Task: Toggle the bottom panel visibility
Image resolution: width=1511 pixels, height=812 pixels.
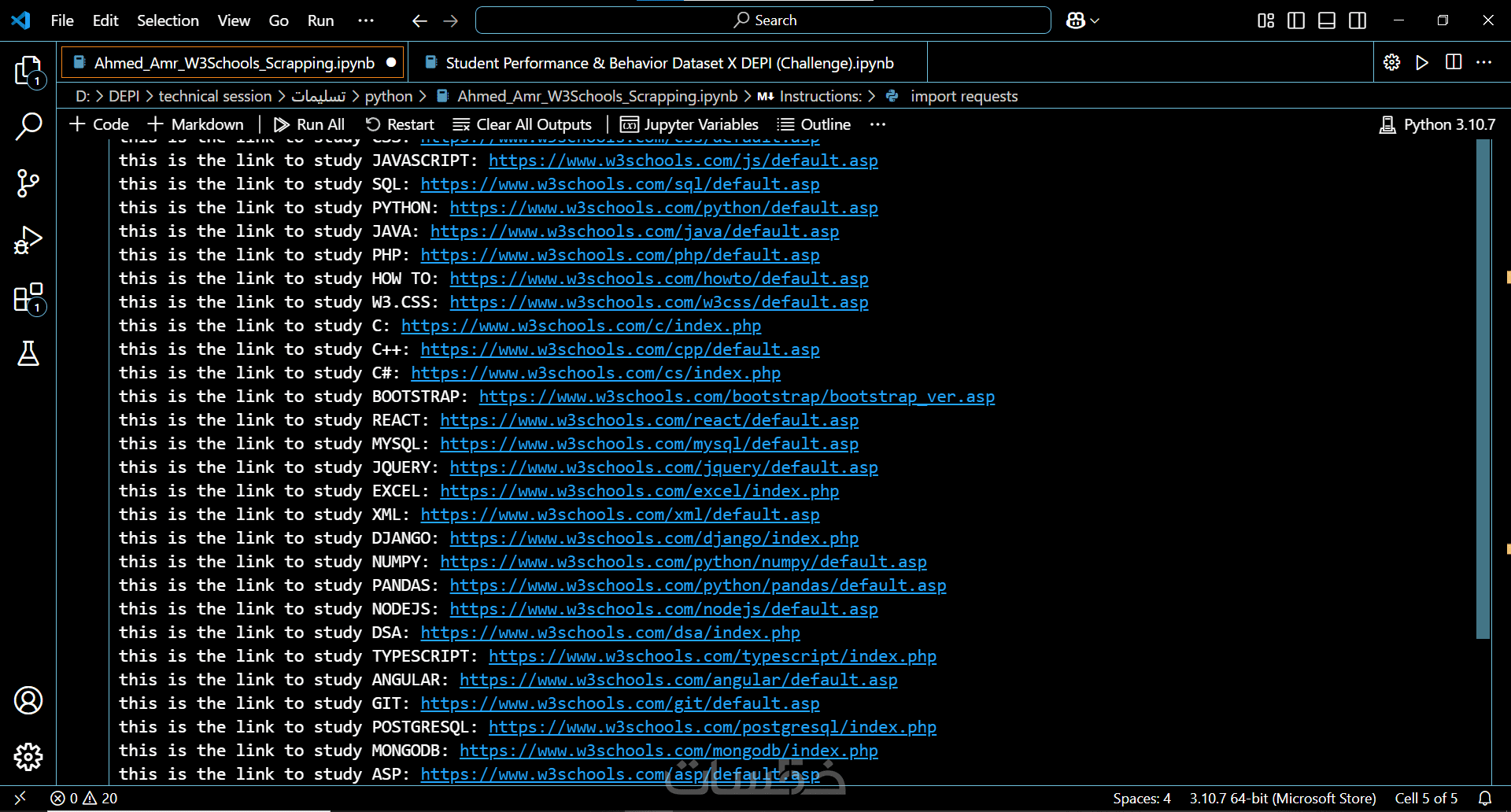Action: click(1327, 20)
